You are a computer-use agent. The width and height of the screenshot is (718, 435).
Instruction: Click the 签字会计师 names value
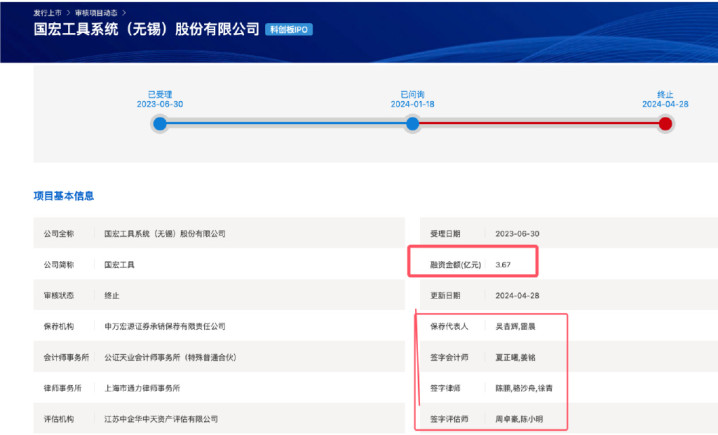[x=515, y=357]
